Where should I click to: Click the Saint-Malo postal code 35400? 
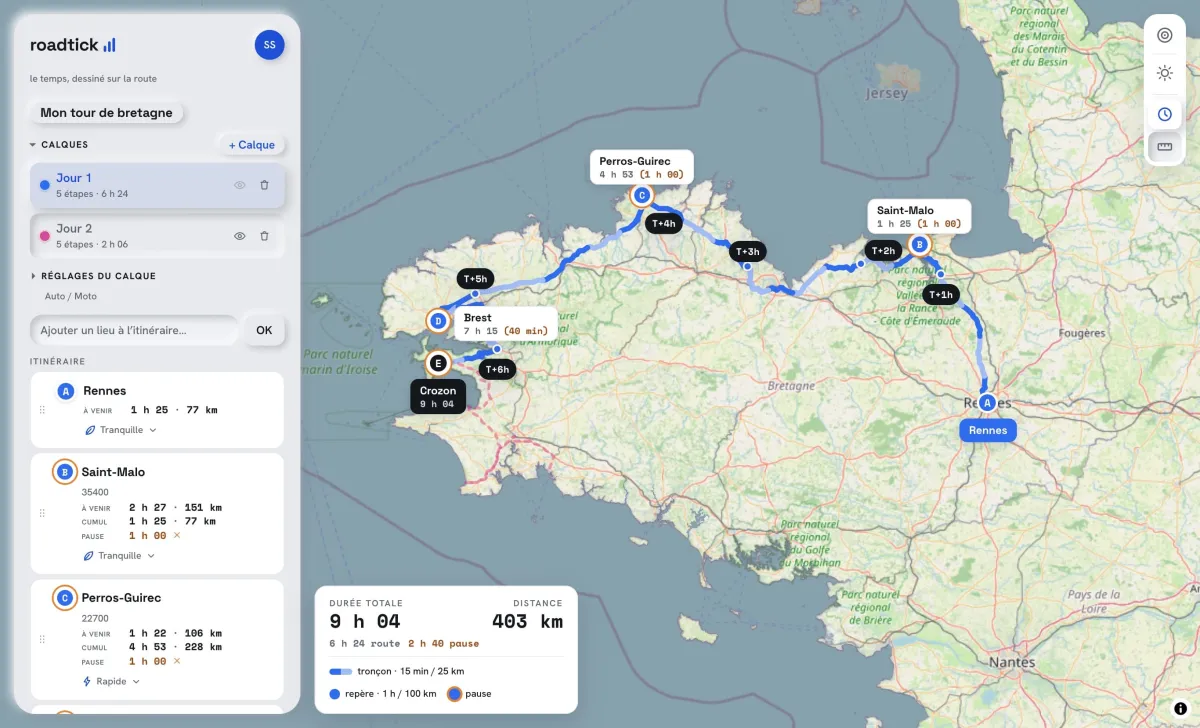pos(95,492)
